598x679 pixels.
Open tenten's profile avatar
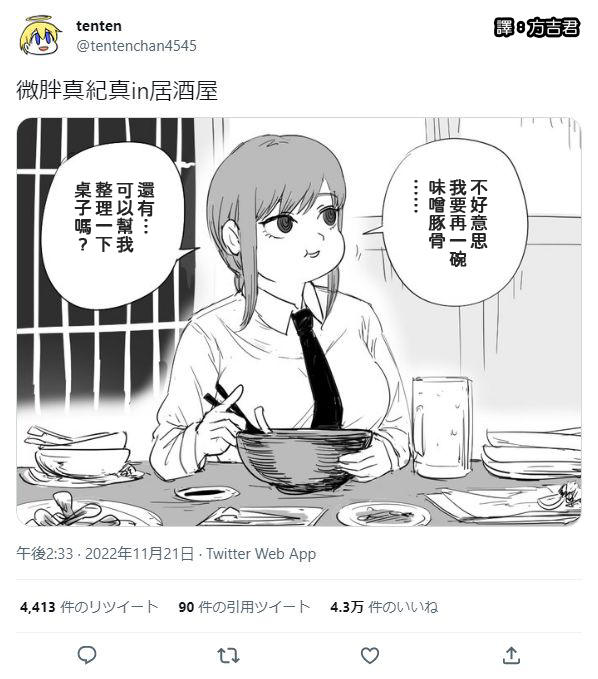[x=39, y=36]
